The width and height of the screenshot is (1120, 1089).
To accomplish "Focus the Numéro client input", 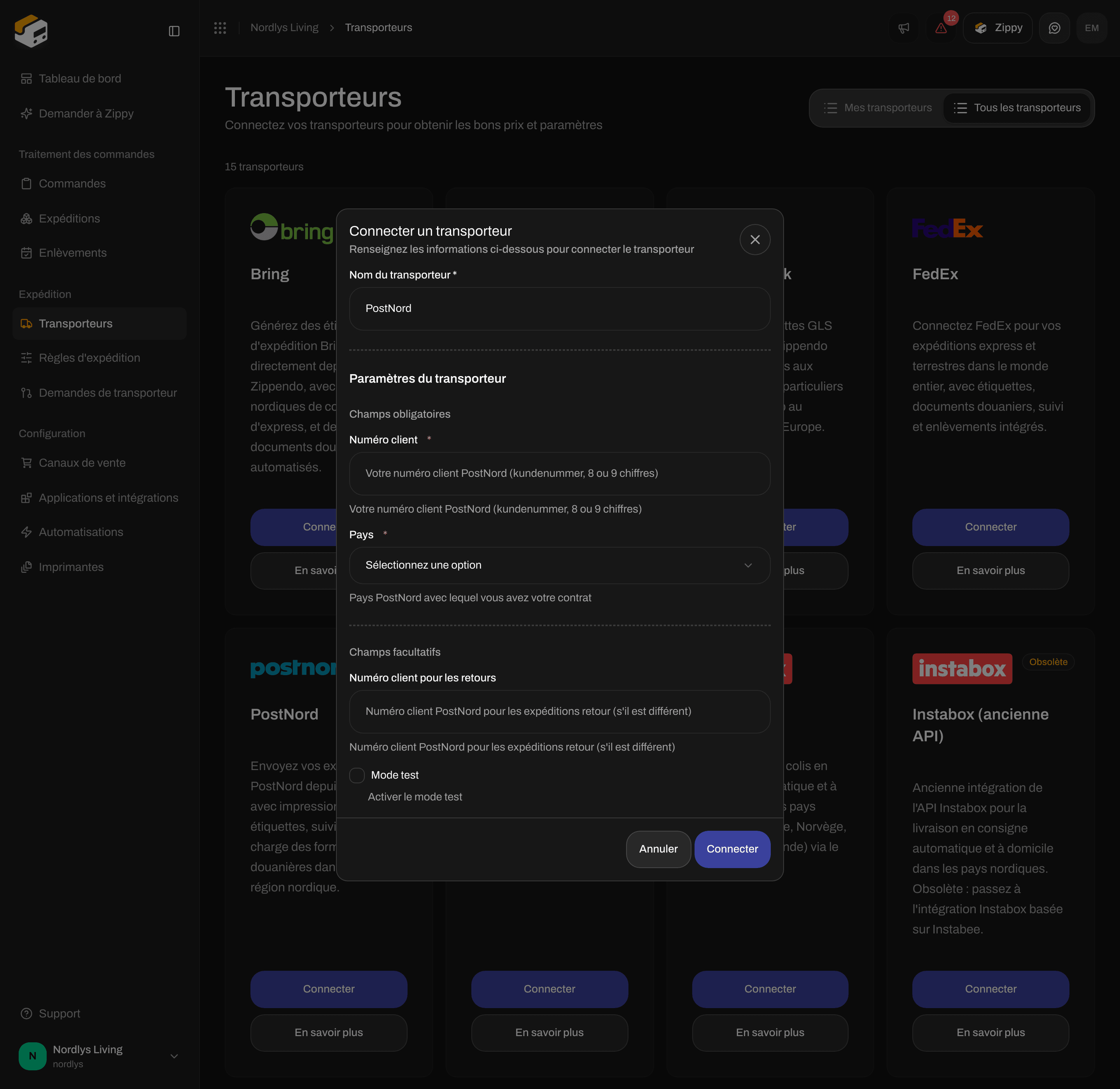I will point(560,474).
